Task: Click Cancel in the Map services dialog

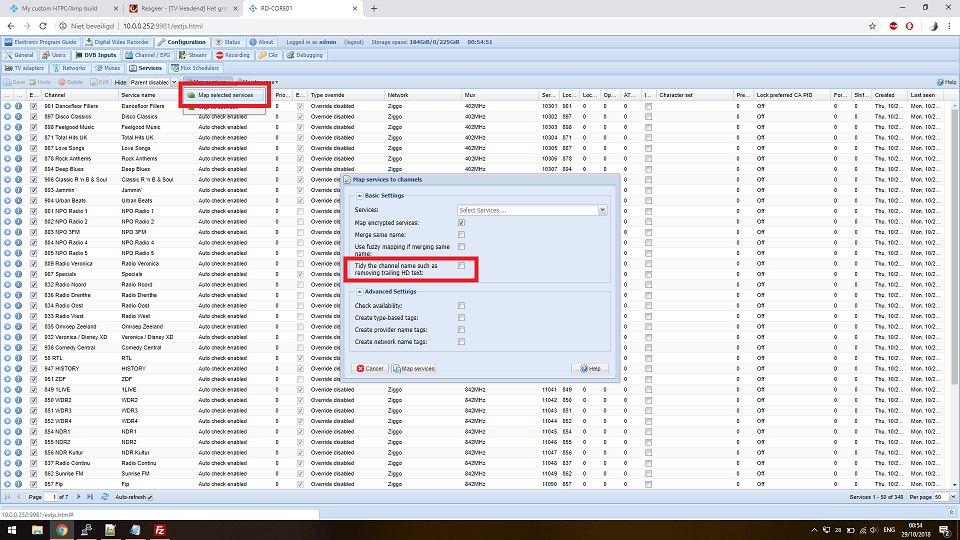Action: (x=370, y=369)
